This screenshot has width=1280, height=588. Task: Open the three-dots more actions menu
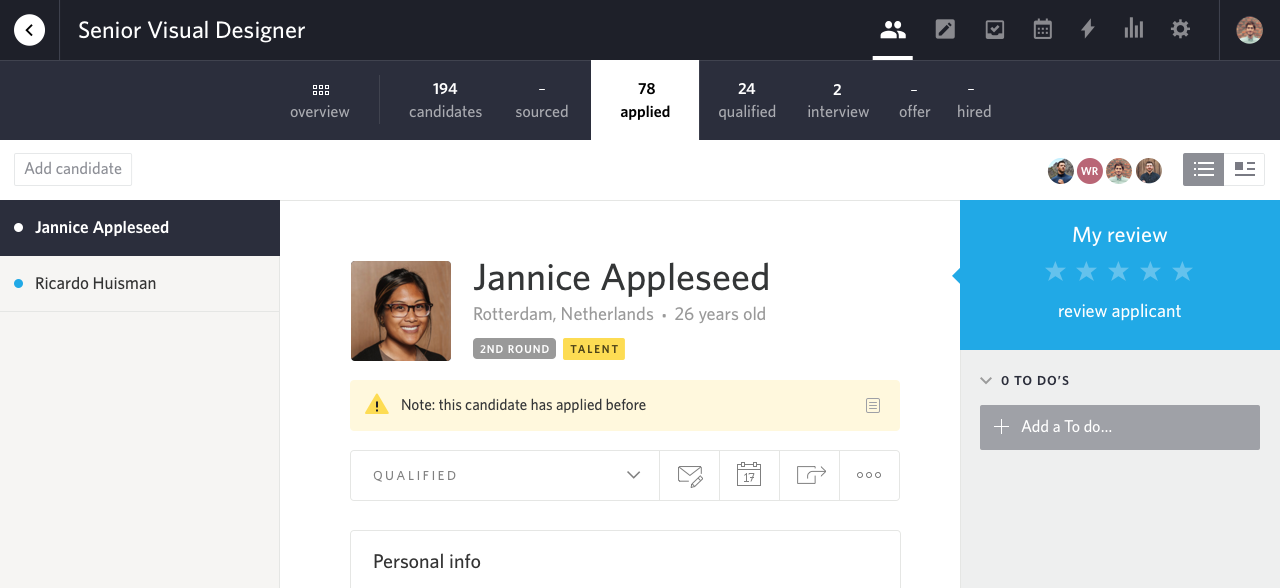[869, 475]
